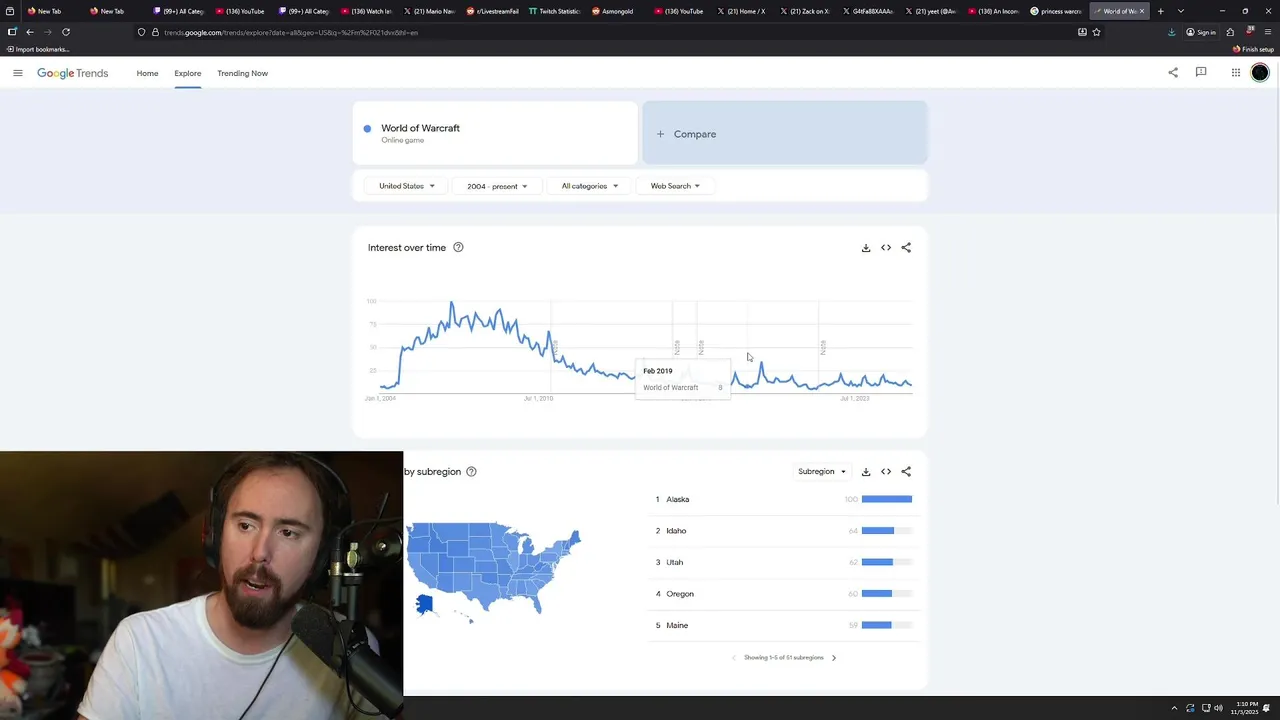Screen dimensions: 1280x720
Task: Share the subregion map widget
Action: pyautogui.click(x=906, y=472)
